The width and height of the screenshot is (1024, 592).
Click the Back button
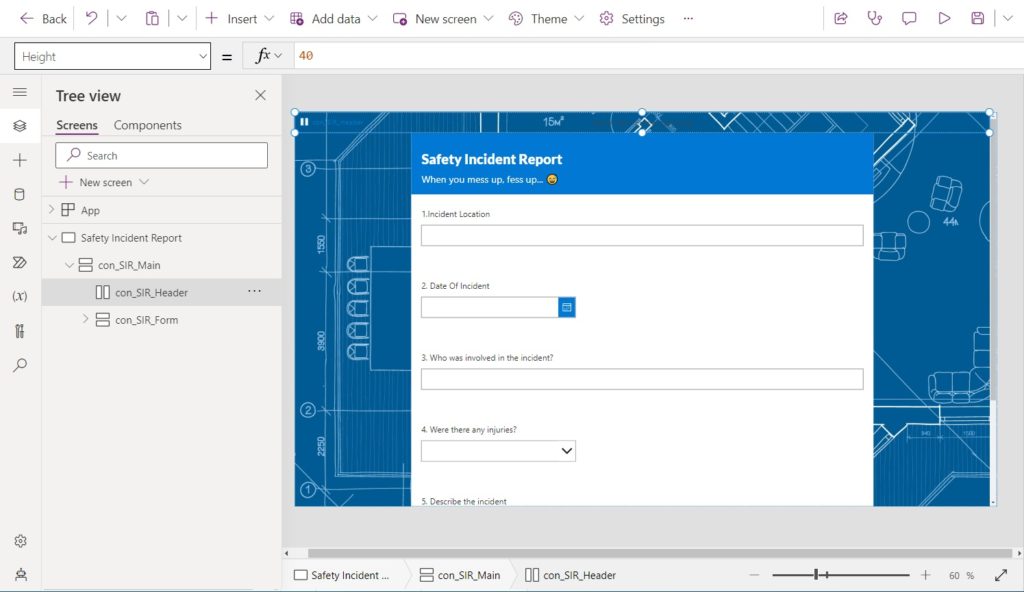[x=43, y=19]
